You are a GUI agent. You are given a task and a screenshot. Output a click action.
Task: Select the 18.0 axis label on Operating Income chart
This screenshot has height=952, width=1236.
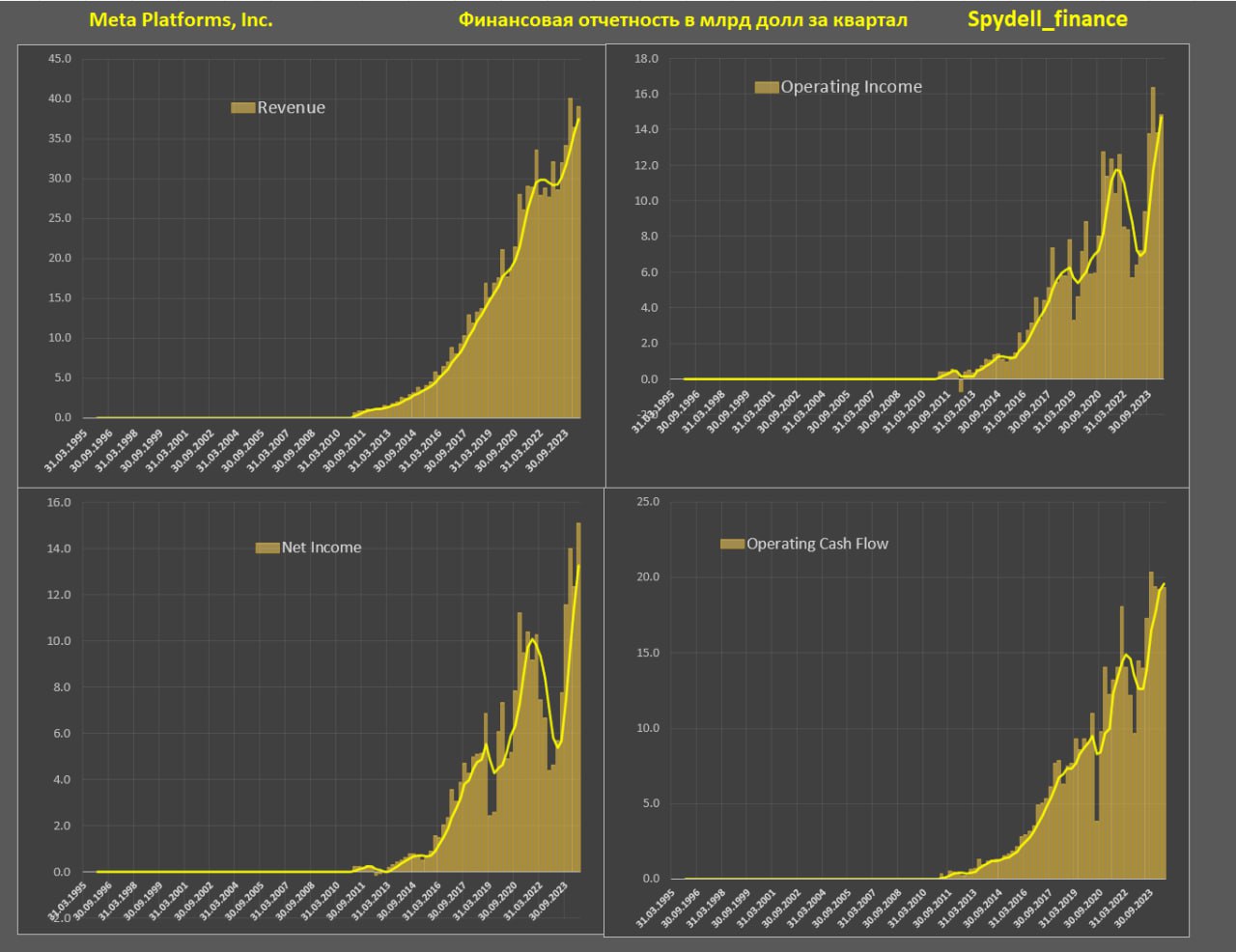pos(646,59)
